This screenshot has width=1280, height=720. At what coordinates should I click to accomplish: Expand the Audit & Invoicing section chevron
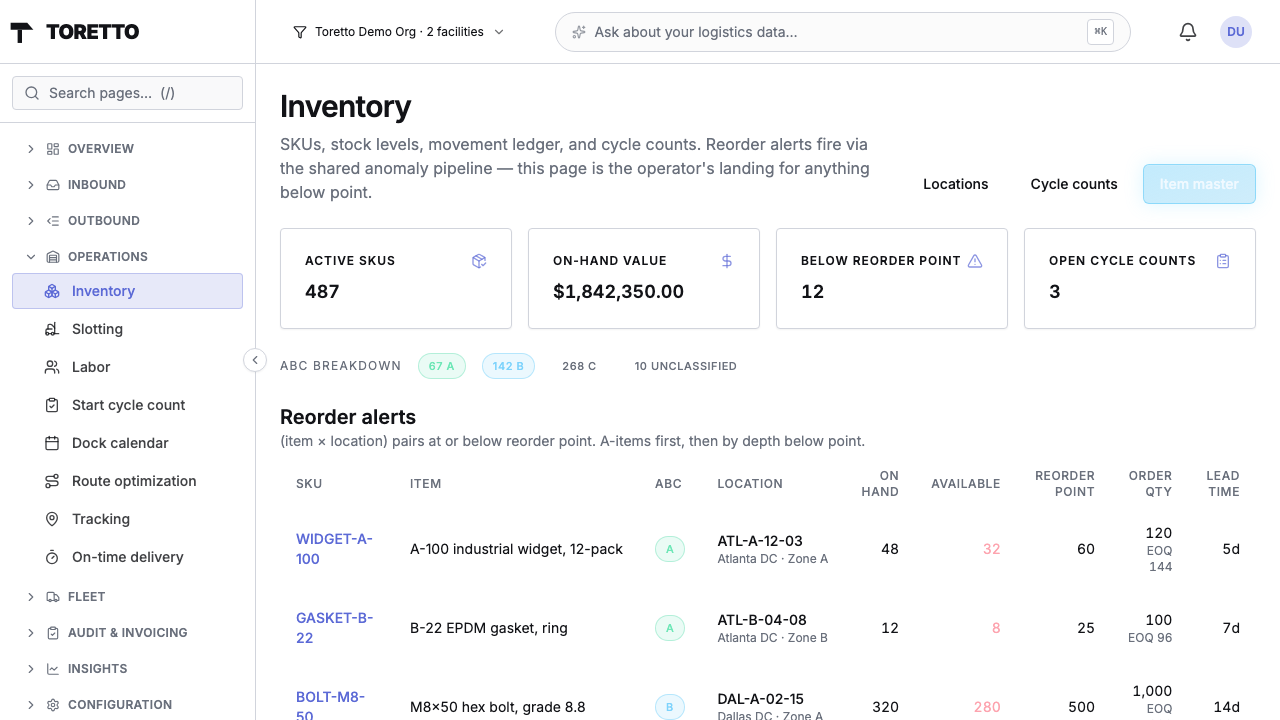(31, 633)
